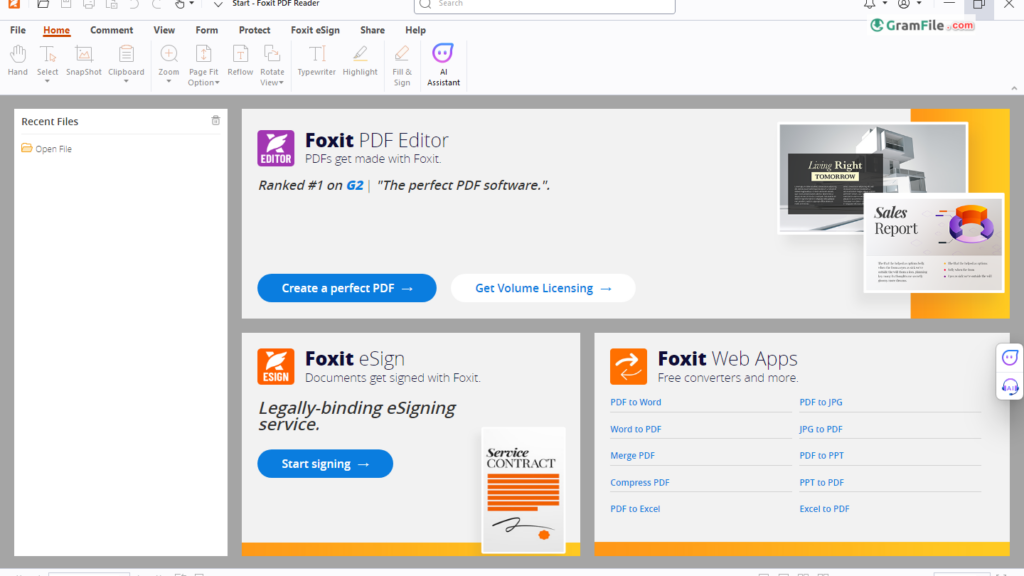Image resolution: width=1024 pixels, height=576 pixels.
Task: Open the Clipboard tool
Action: coord(126,61)
